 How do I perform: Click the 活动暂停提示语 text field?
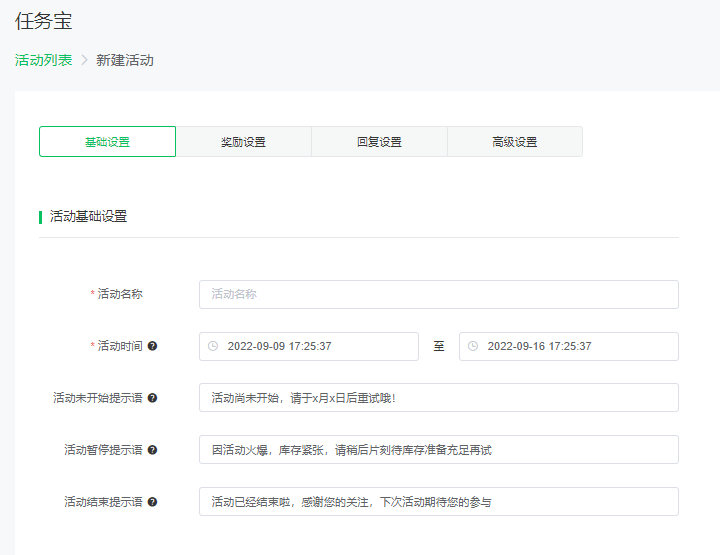coord(439,449)
